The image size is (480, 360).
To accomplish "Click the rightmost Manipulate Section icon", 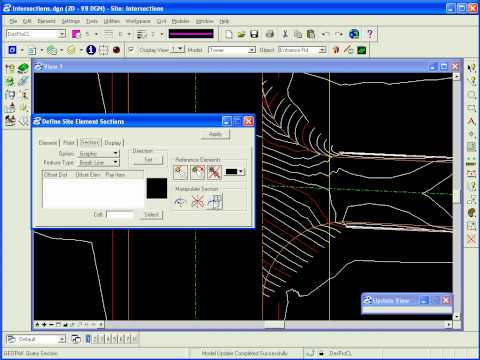I will click(x=215, y=202).
